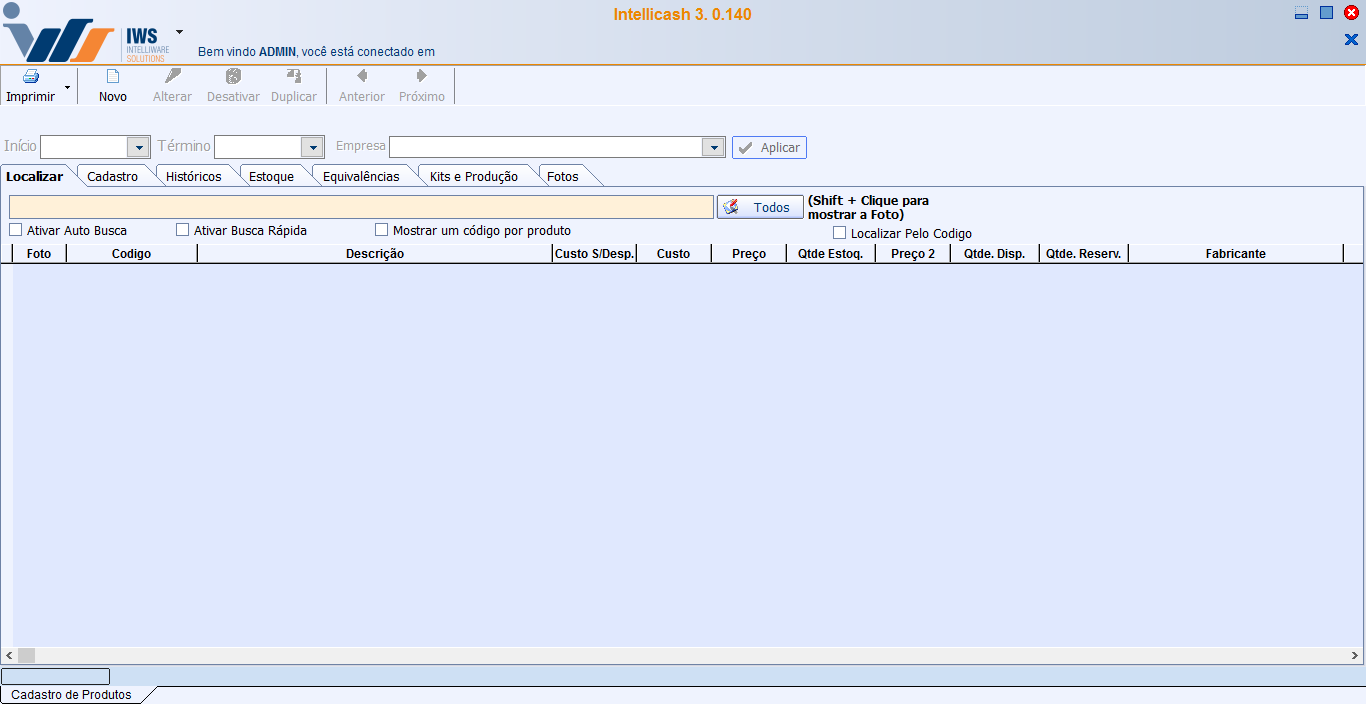Viewport: 1366px width, 704px height.
Task: Open the Término date dropdown
Action: click(x=313, y=148)
